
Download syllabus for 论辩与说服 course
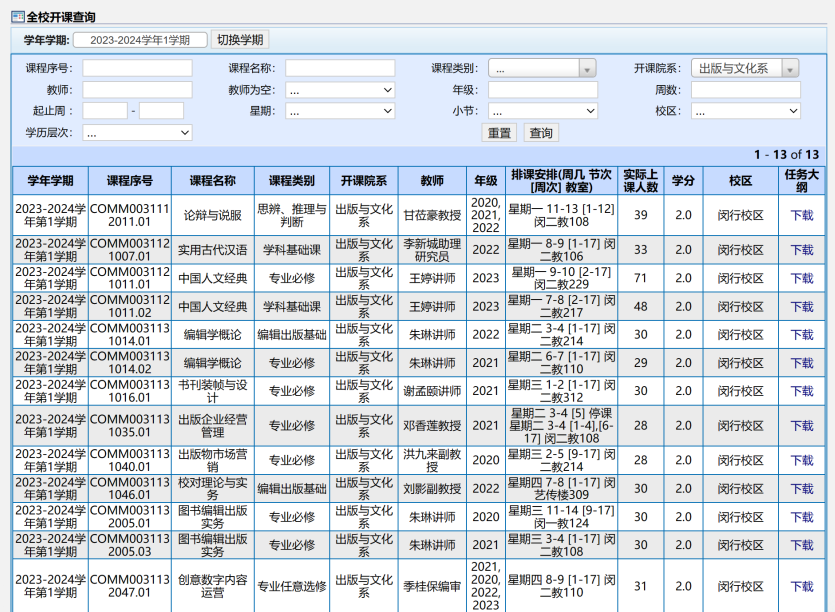tap(802, 215)
